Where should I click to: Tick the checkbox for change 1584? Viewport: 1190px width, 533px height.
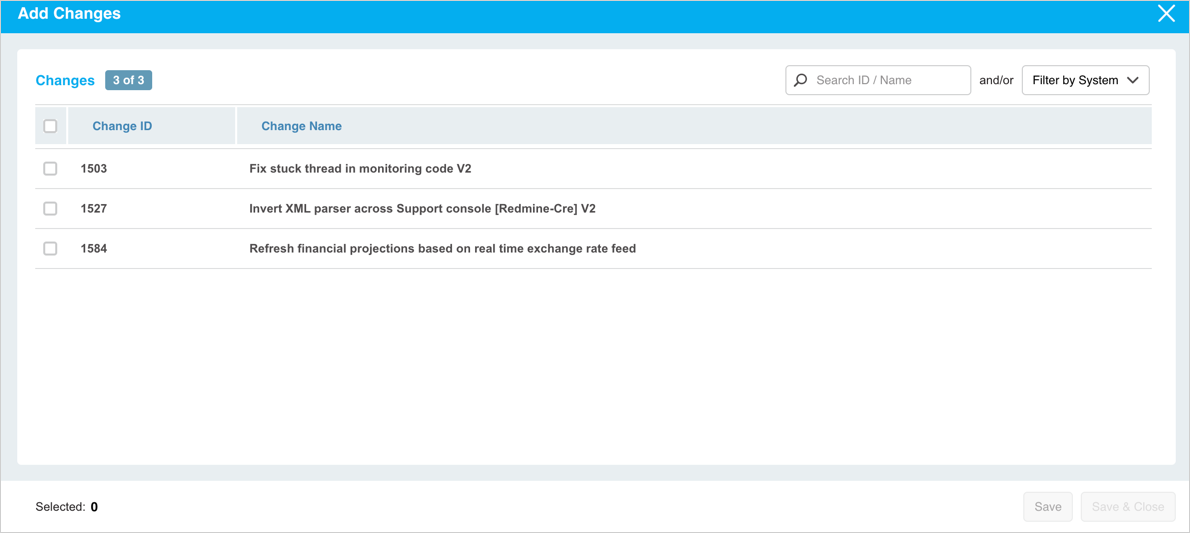50,249
